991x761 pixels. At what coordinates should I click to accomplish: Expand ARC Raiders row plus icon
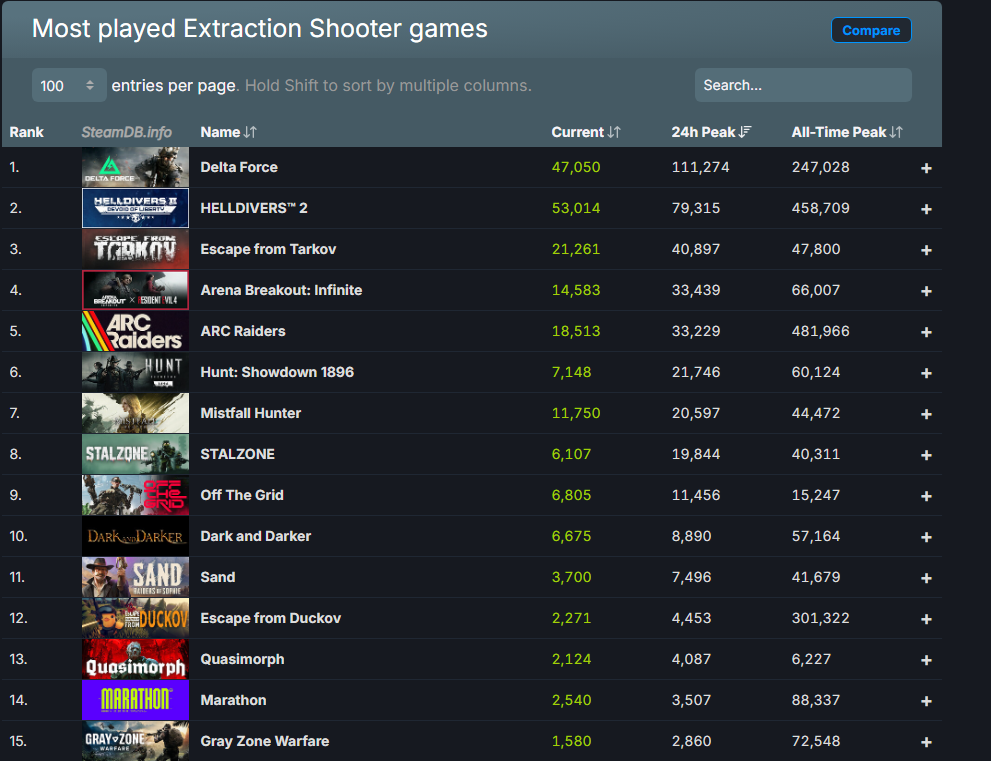926,332
